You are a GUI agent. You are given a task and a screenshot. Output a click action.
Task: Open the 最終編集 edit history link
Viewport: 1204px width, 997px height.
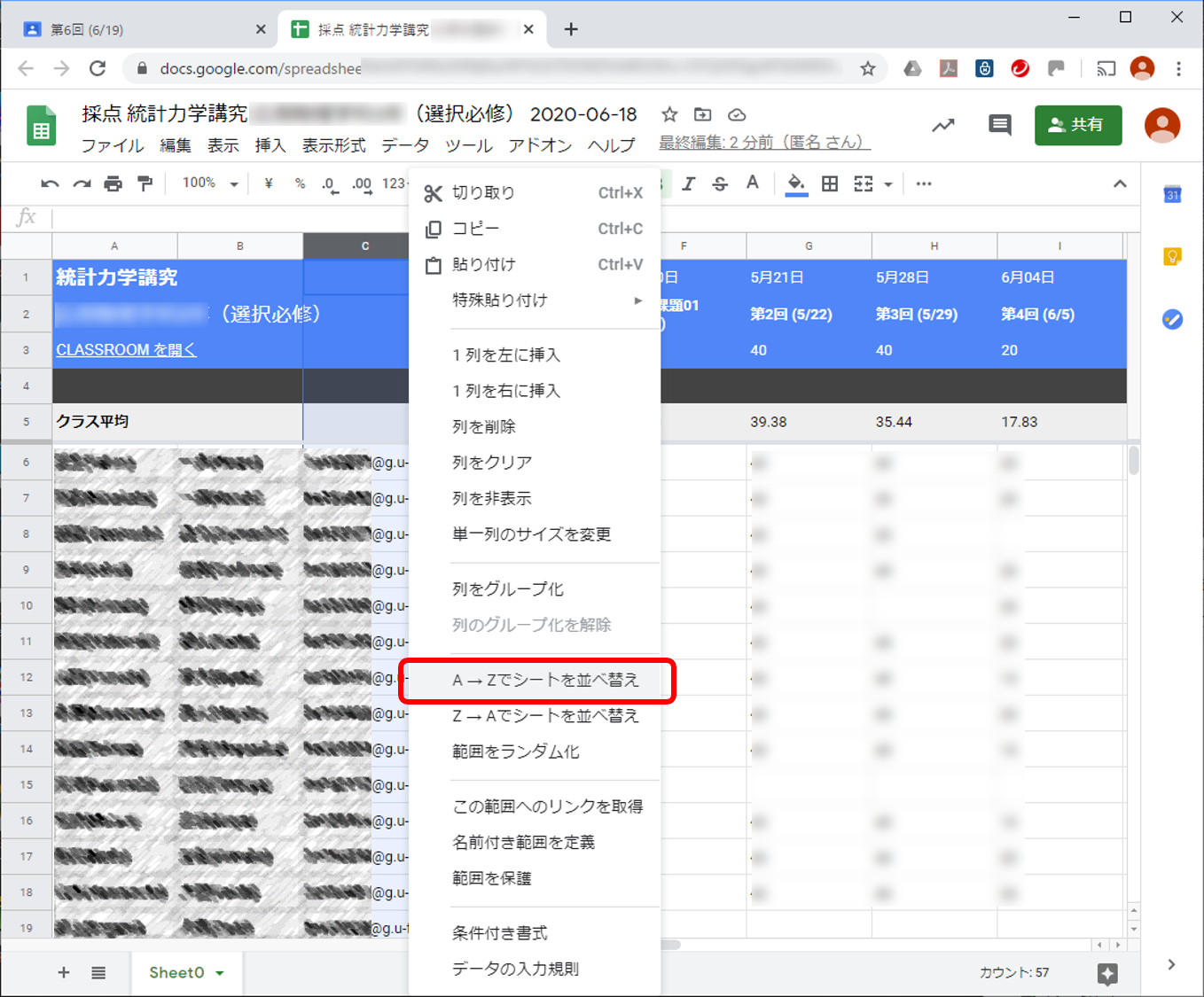tap(764, 142)
